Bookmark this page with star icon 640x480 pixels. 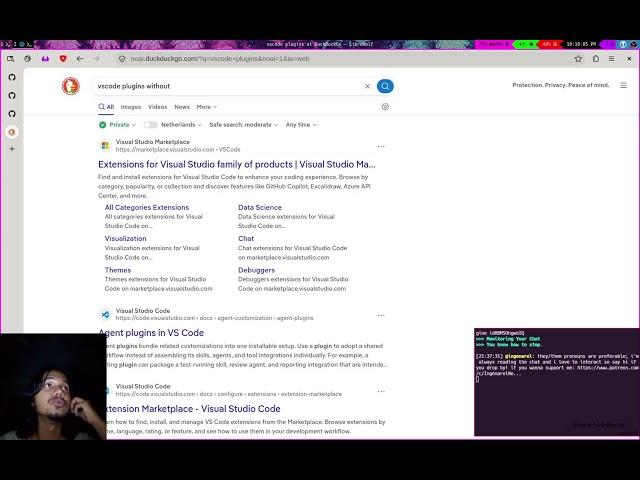pyautogui.click(x=578, y=59)
